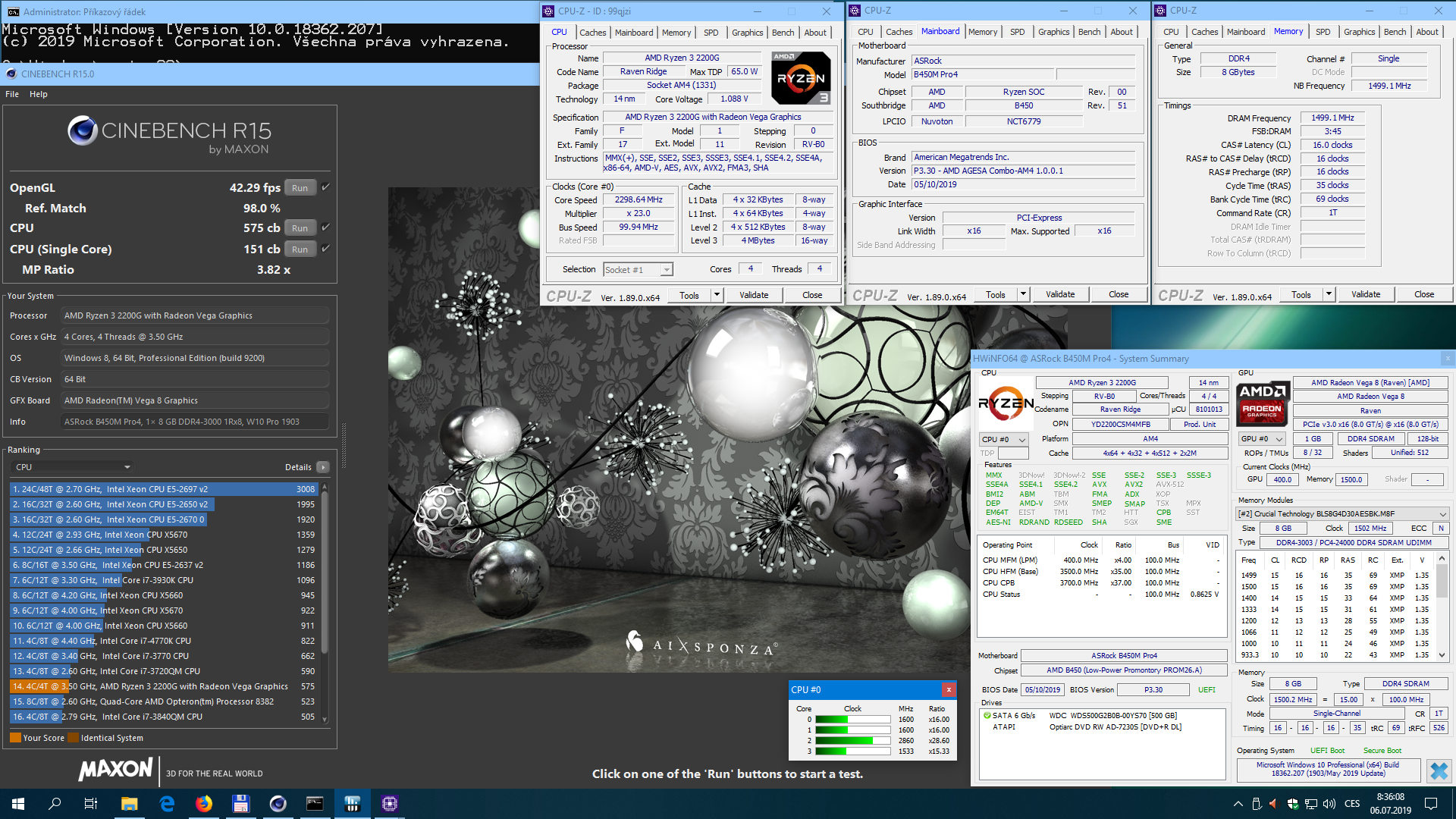
Task: Click the SATA drive entry WDC WDS500G2B0B
Action: (1102, 715)
